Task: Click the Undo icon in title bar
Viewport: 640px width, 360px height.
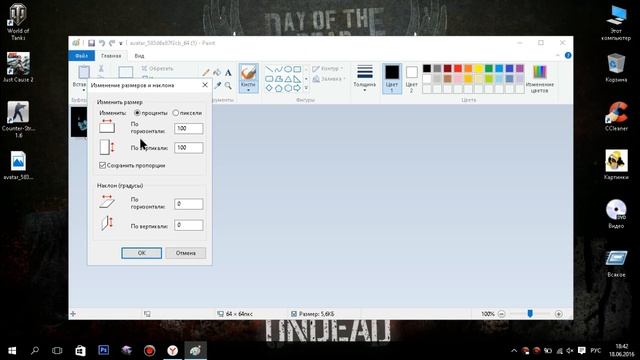Action: (102, 43)
